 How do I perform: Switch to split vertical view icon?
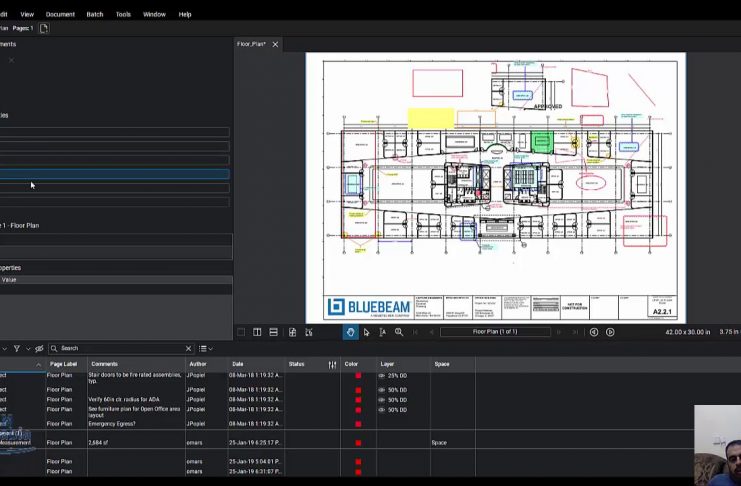257,332
